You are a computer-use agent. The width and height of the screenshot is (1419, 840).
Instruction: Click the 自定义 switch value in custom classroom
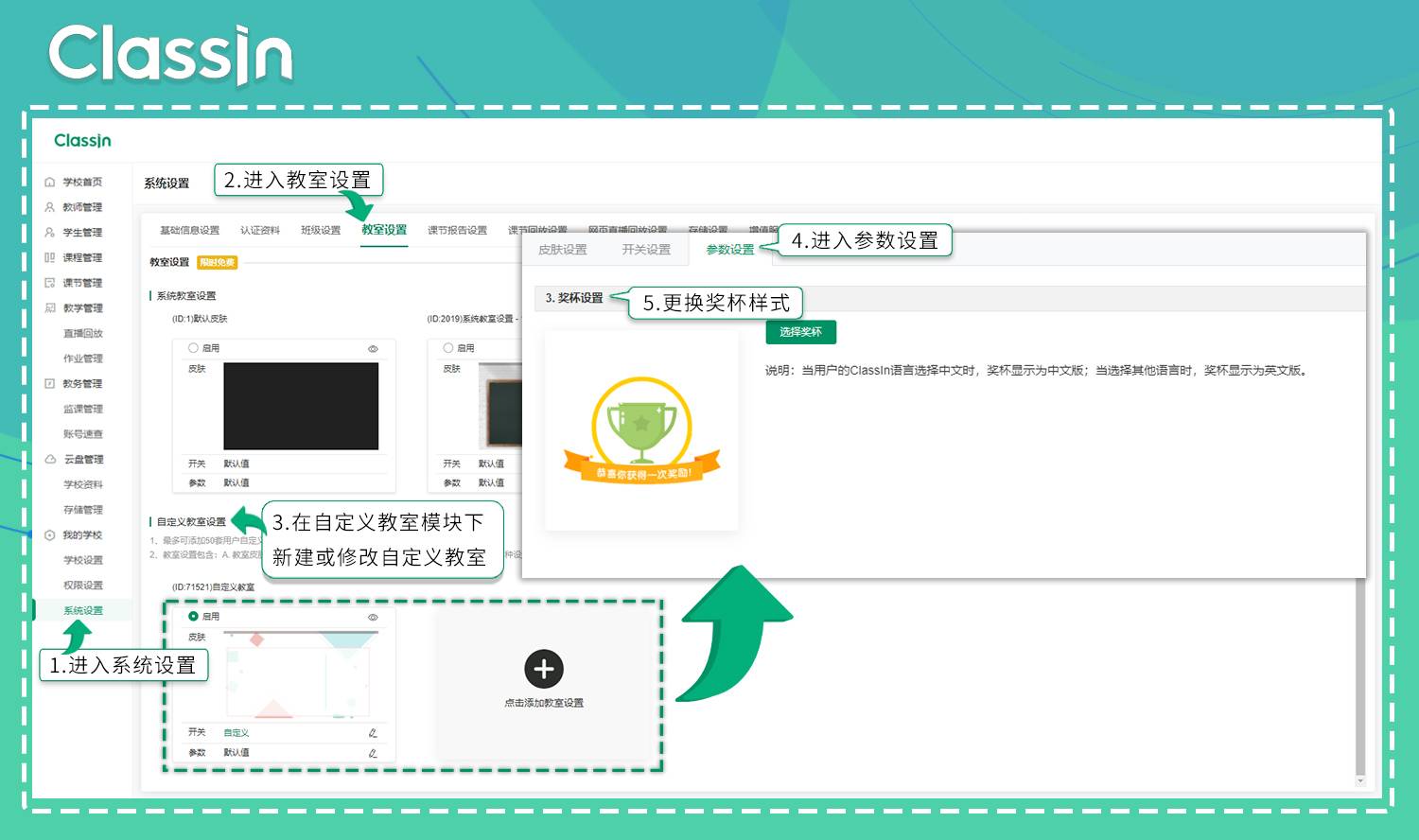[x=236, y=733]
